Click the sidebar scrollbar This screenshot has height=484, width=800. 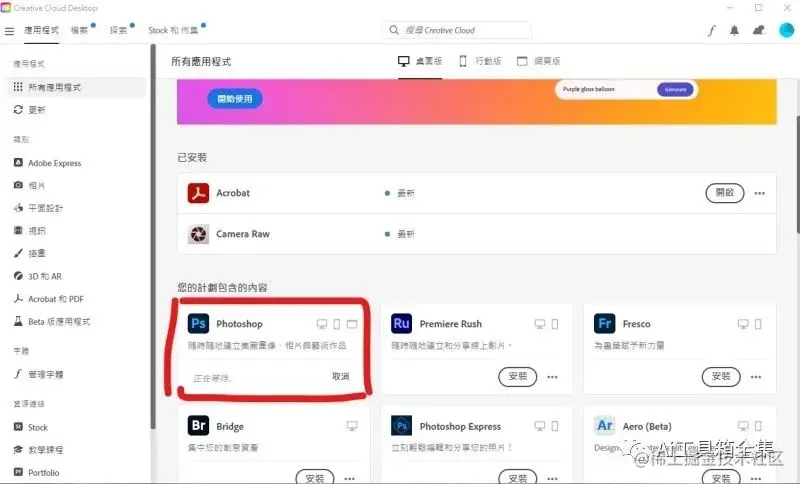(x=152, y=237)
